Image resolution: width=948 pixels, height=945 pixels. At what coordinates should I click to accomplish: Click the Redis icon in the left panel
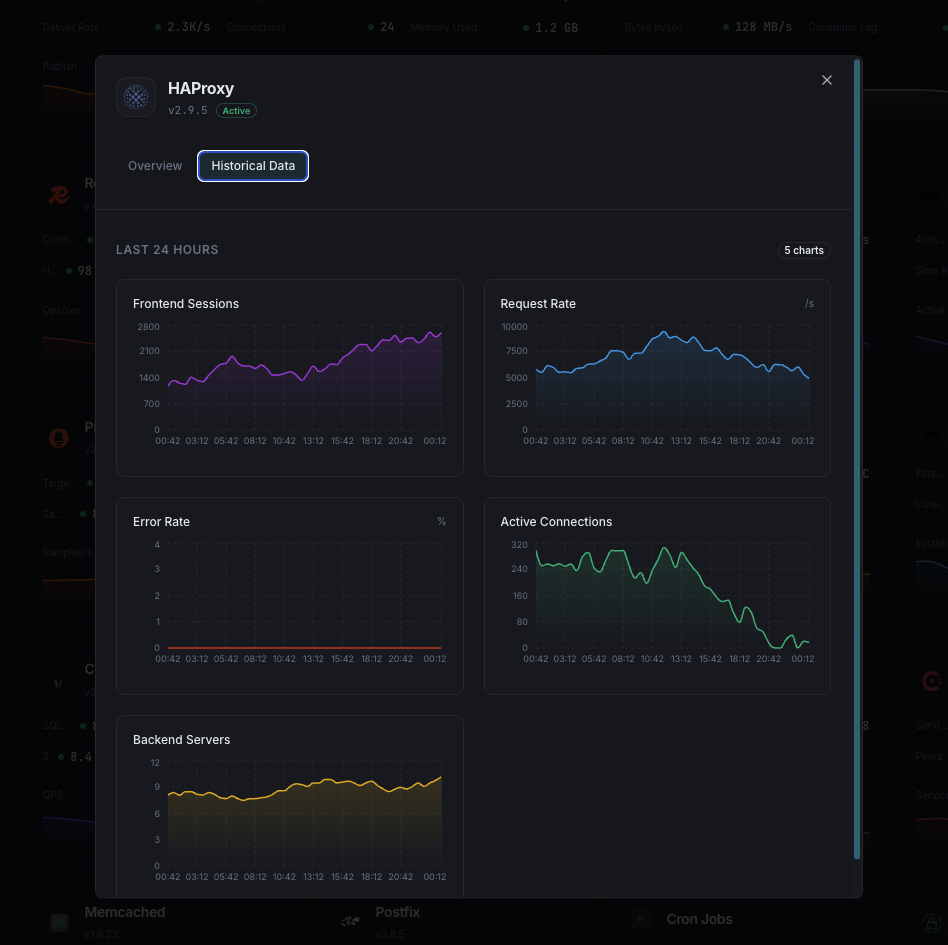coord(59,195)
